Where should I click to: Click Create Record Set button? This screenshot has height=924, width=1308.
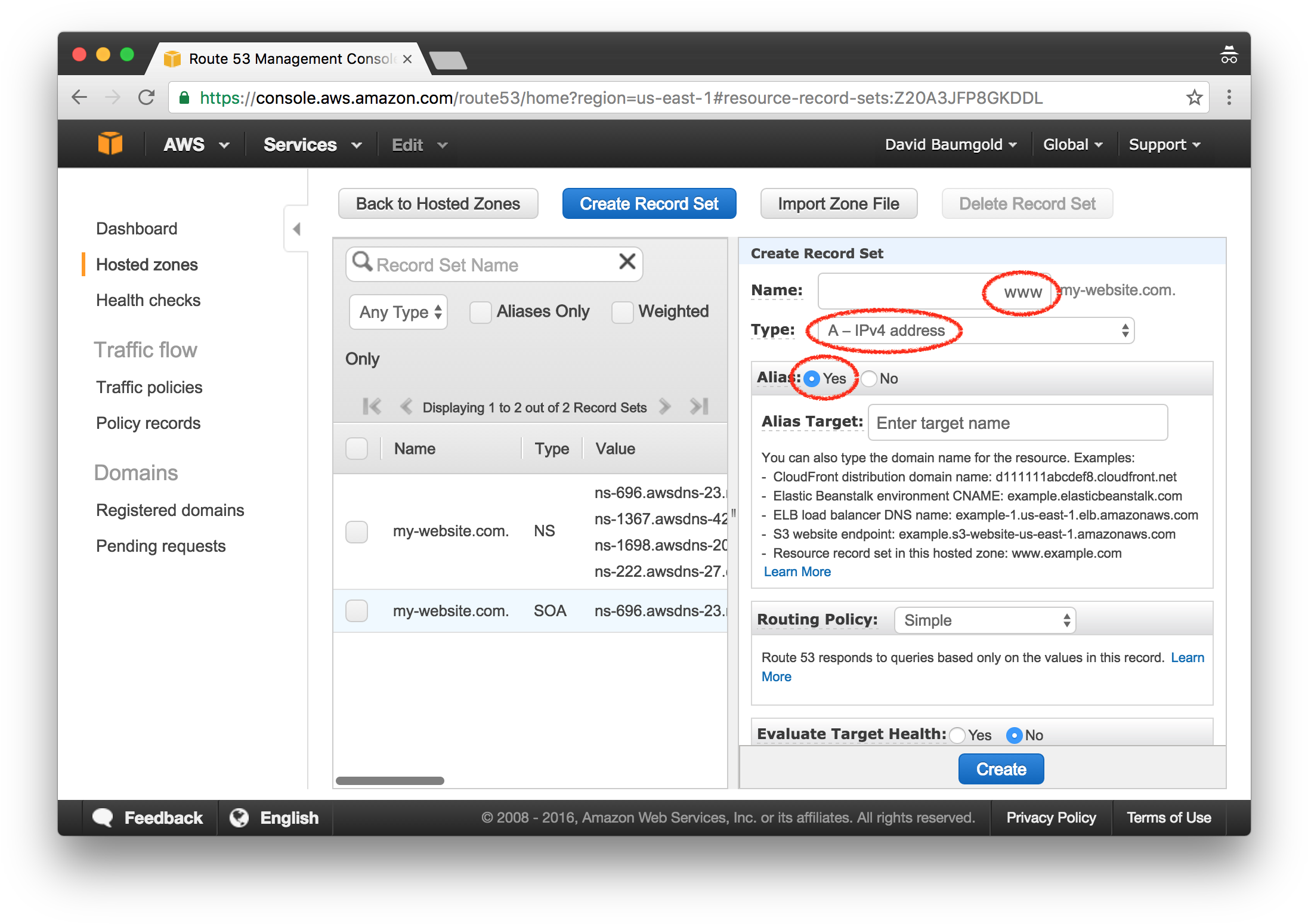[649, 203]
